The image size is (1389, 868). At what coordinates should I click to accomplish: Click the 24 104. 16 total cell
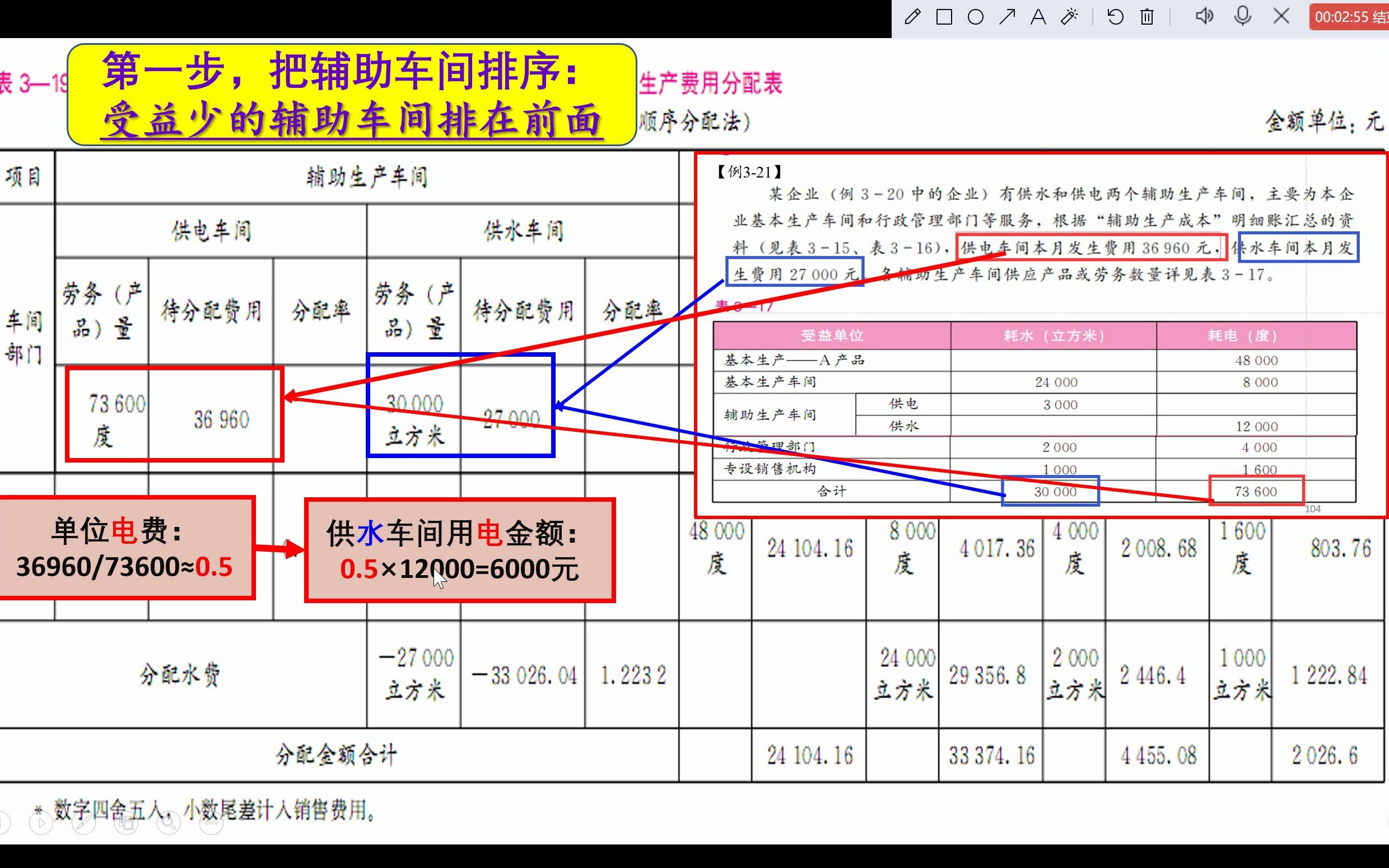[810, 755]
